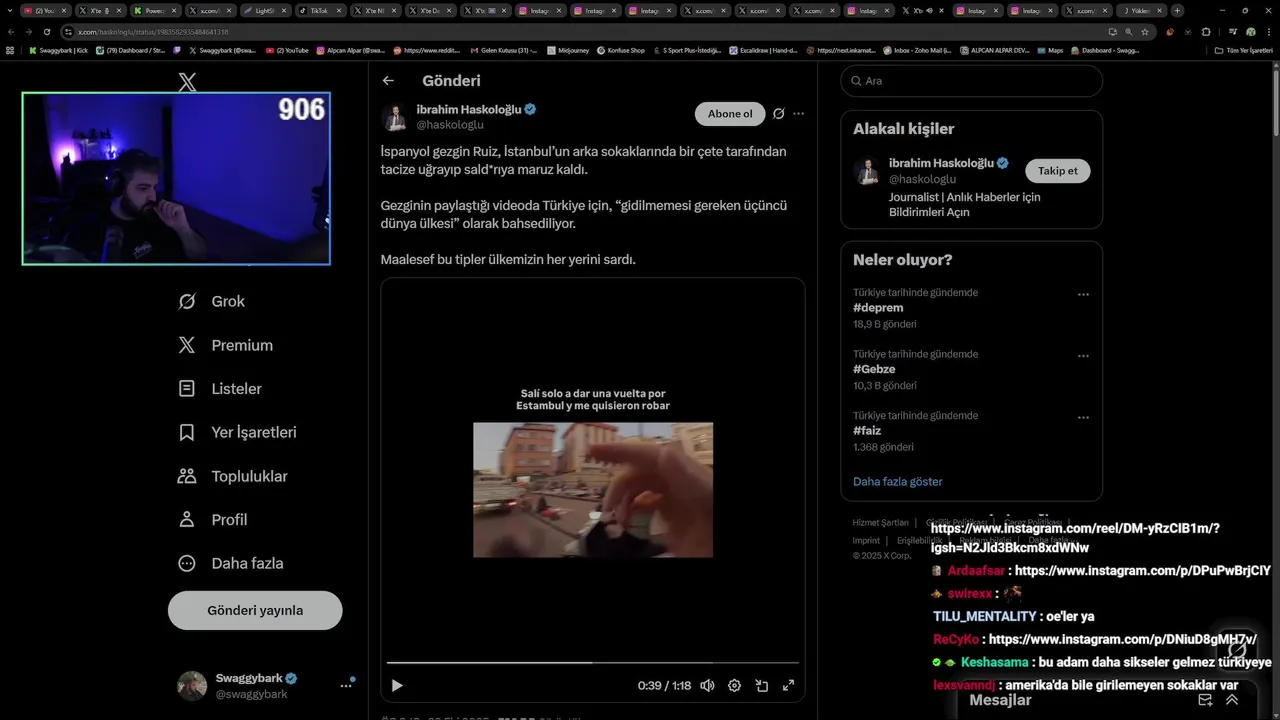Click Imprint footer link
Screen dimensions: 1280x720
point(866,541)
